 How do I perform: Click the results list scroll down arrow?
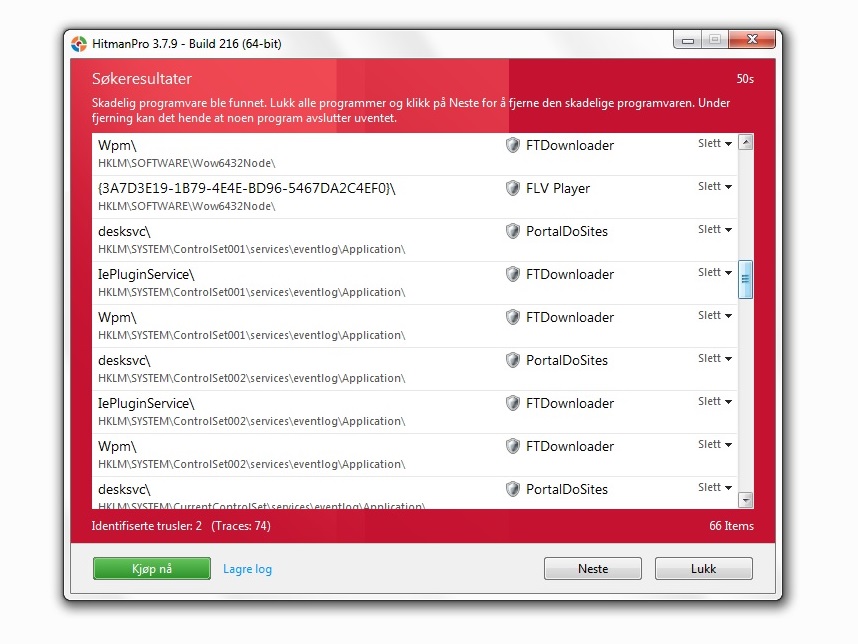[745, 500]
